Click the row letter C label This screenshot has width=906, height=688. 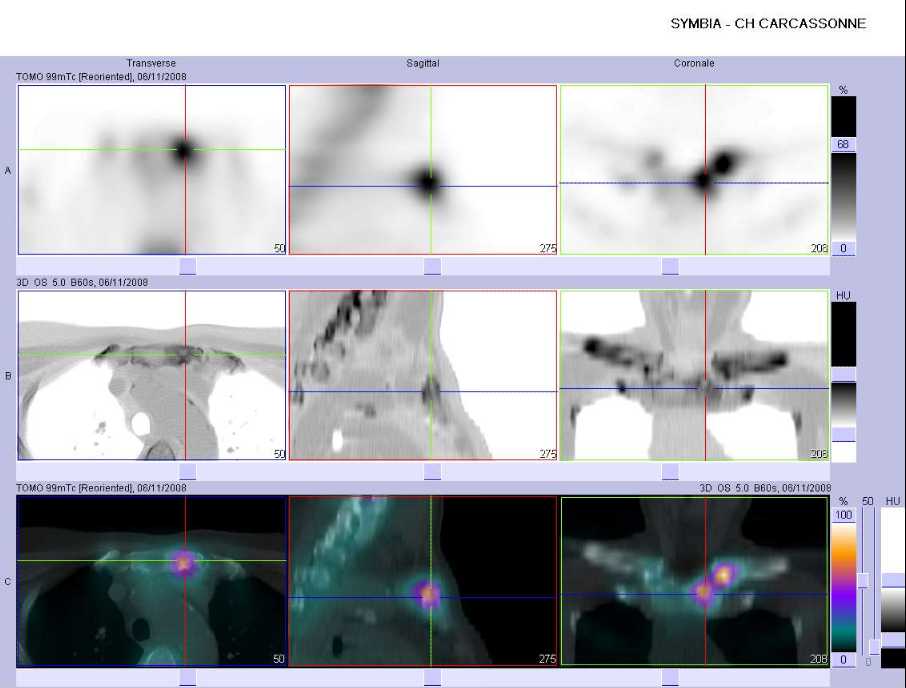(8, 582)
